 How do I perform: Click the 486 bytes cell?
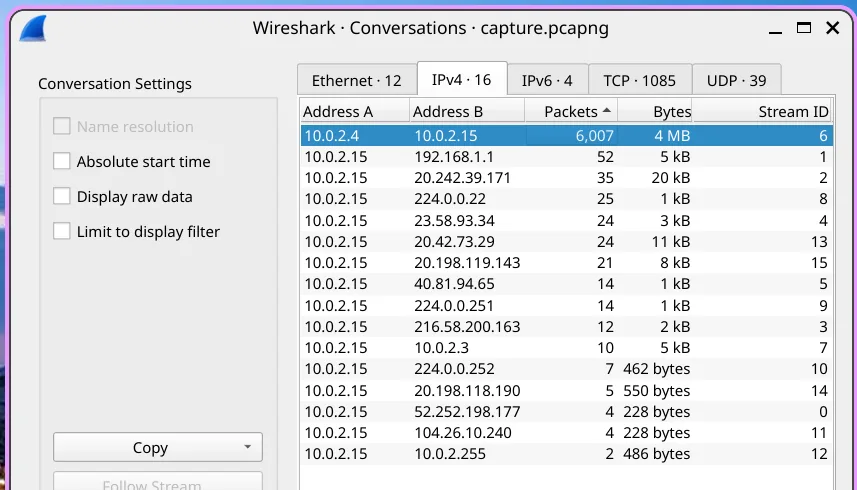[656, 453]
